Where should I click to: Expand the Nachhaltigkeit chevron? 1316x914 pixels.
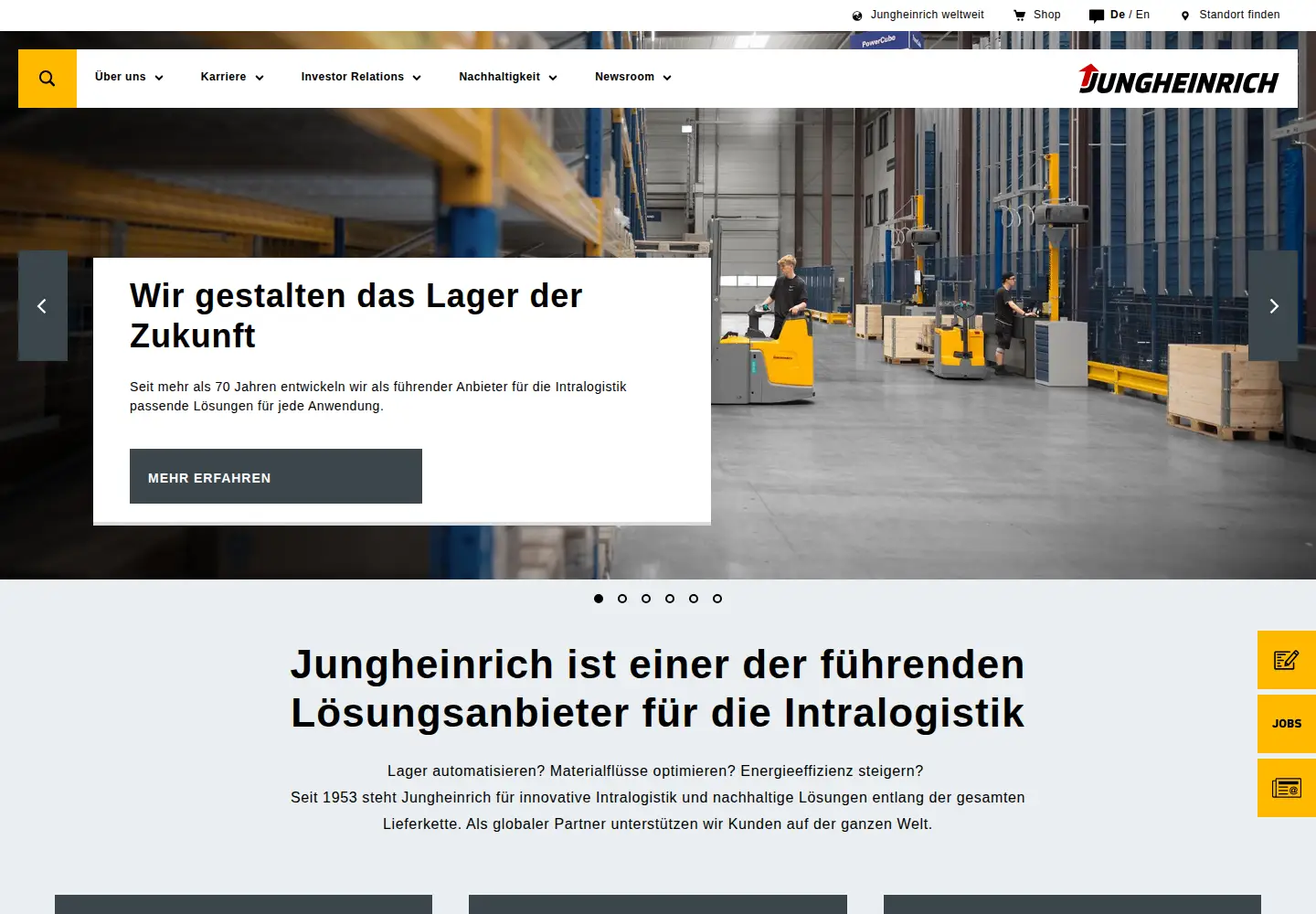(x=553, y=78)
